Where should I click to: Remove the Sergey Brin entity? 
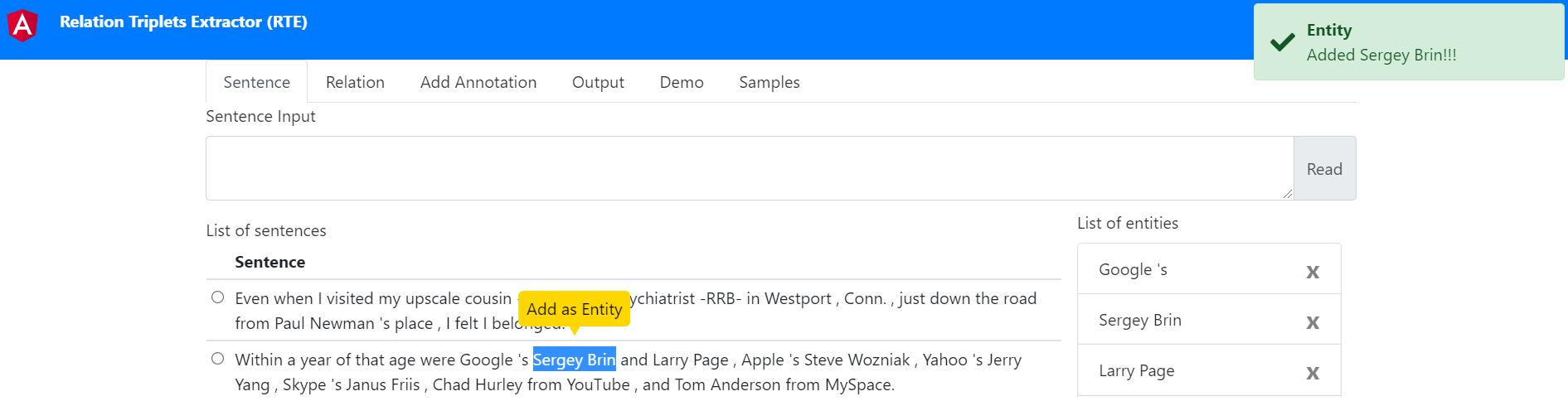click(1313, 322)
